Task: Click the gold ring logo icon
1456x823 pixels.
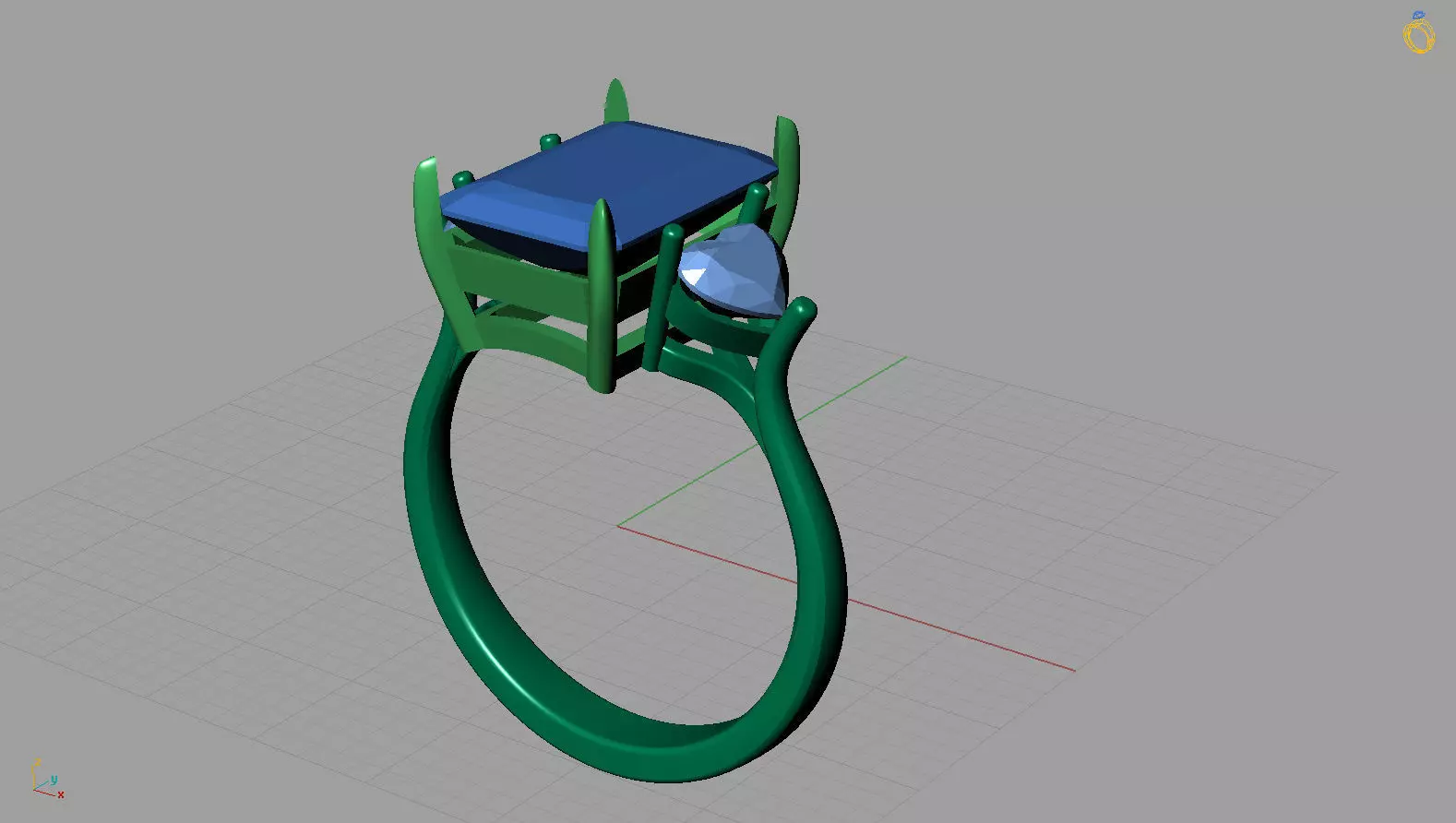Action: (1419, 32)
